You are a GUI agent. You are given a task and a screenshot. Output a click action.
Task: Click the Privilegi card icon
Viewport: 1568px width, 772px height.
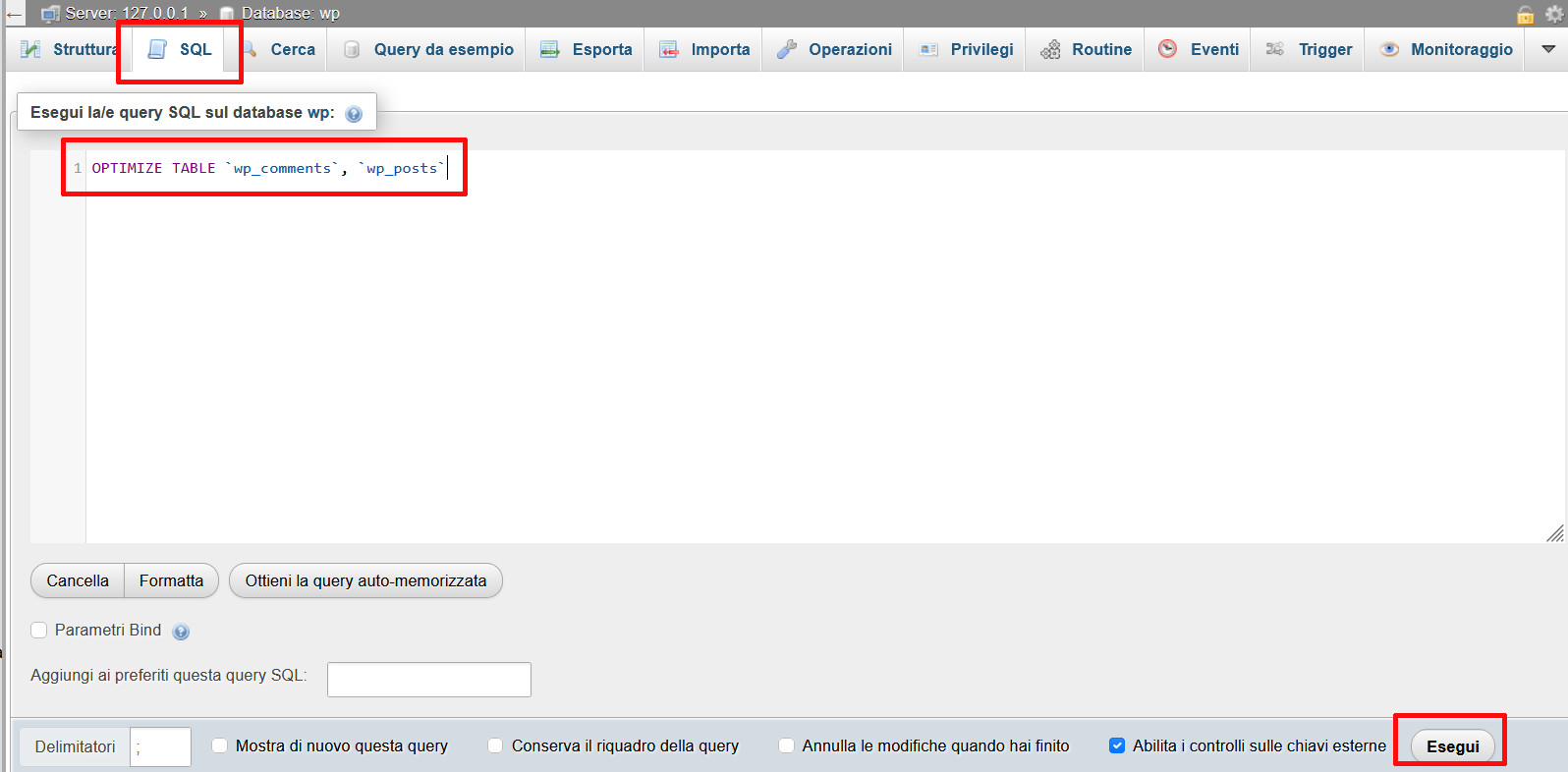tap(928, 49)
